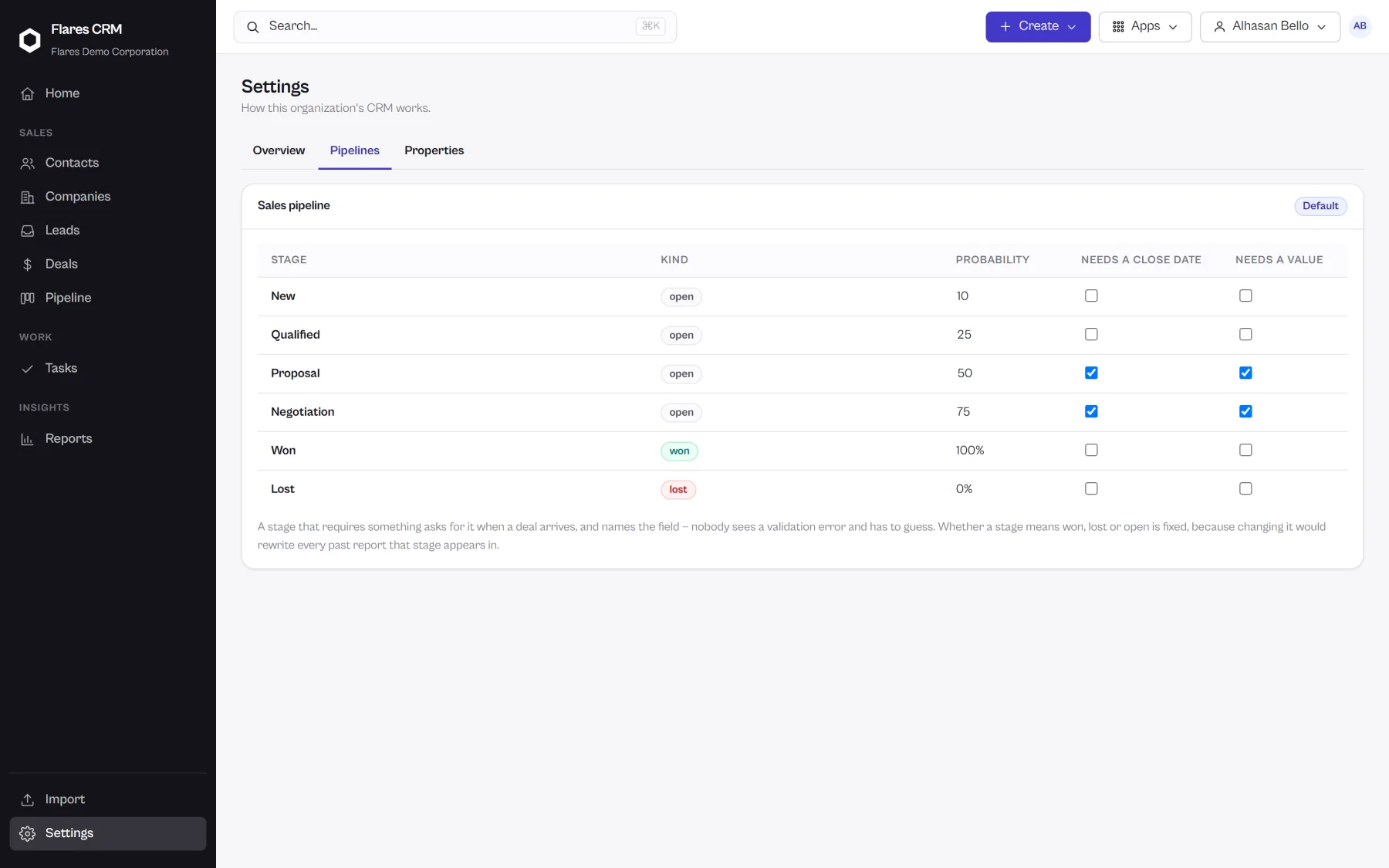Select the Pipelines tab
The image size is (1389, 868).
pyautogui.click(x=354, y=150)
